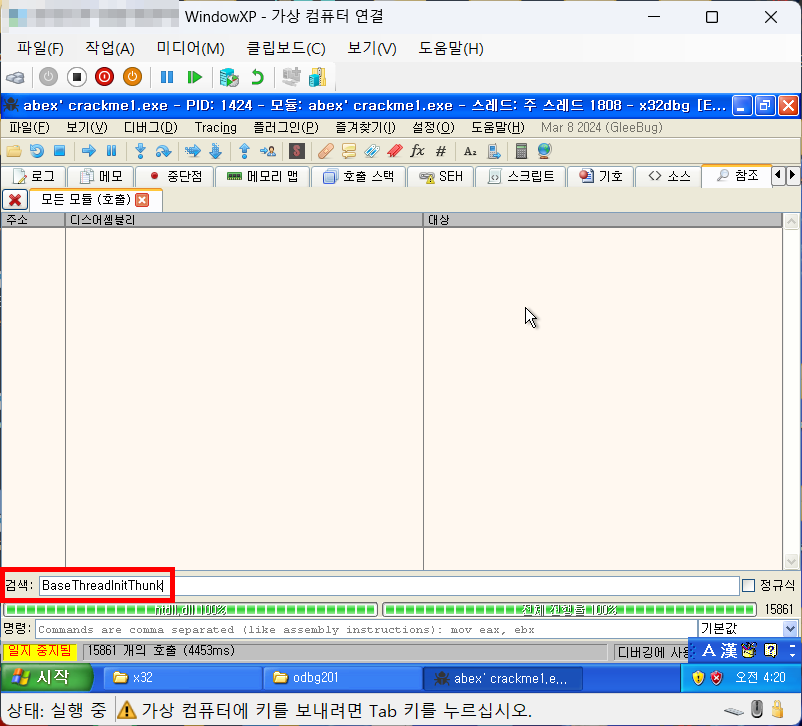Open the 즐겨찾기(I) menu

point(365,127)
